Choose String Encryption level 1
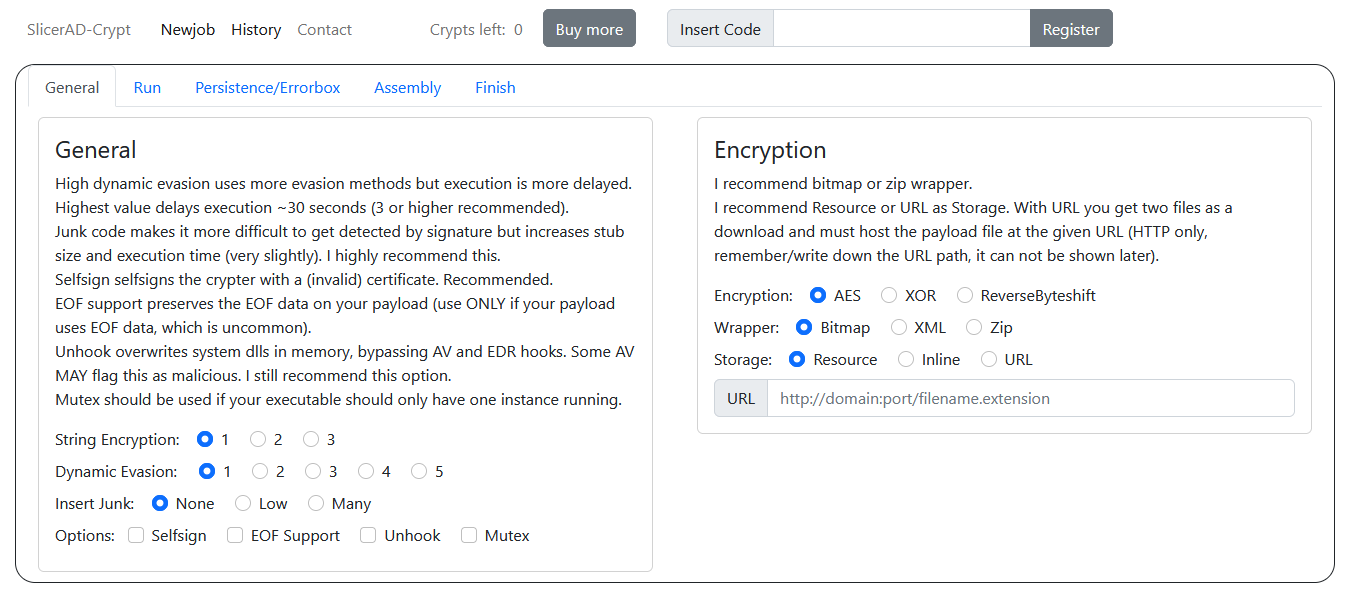Screen dimensions: 1345x590 click(x=205, y=439)
